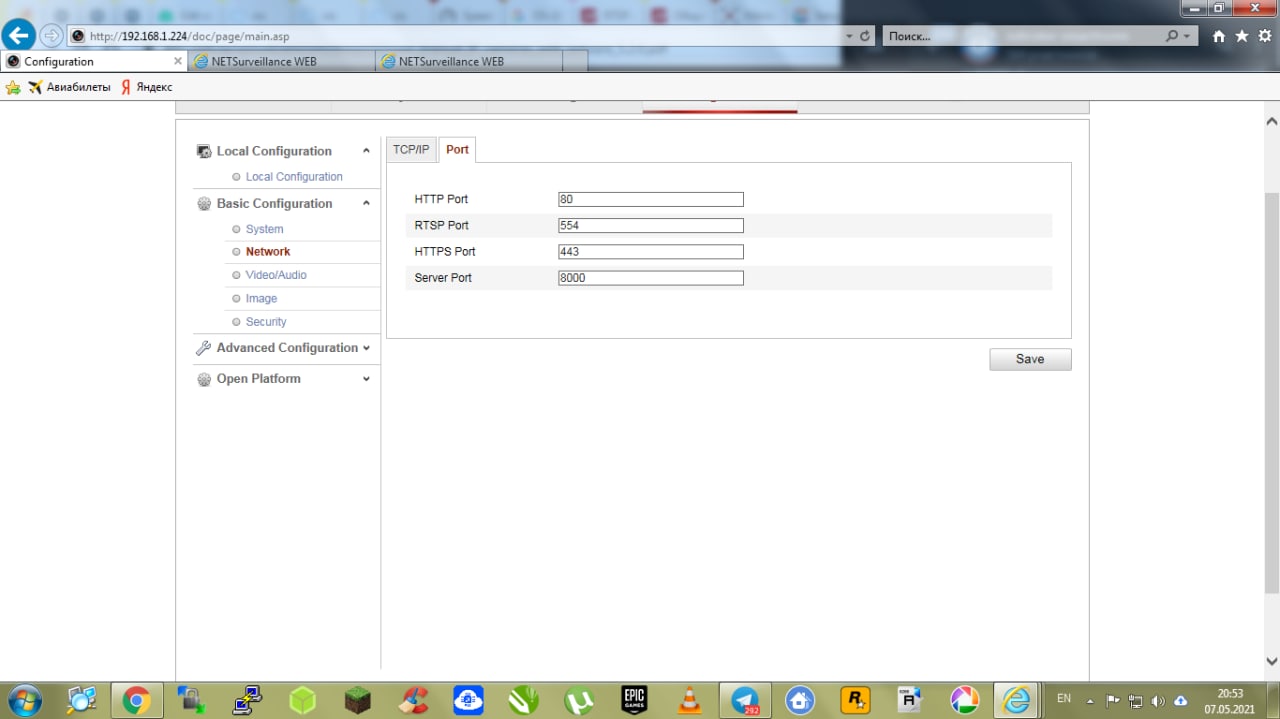Click the add-to-favorites star icon
This screenshot has height=719, width=1280.
click(13, 88)
